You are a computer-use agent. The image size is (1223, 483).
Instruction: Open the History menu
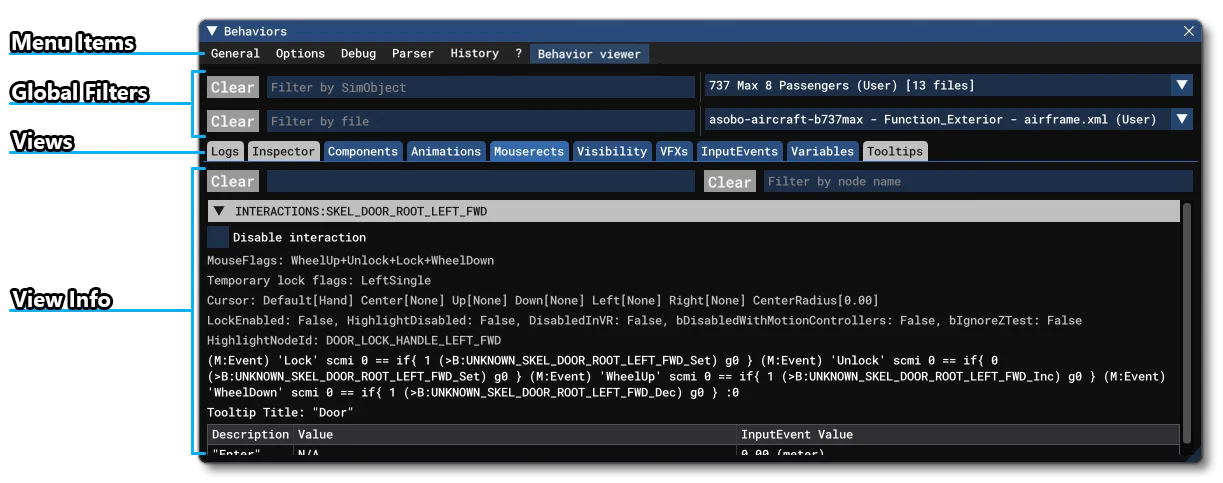[474, 54]
